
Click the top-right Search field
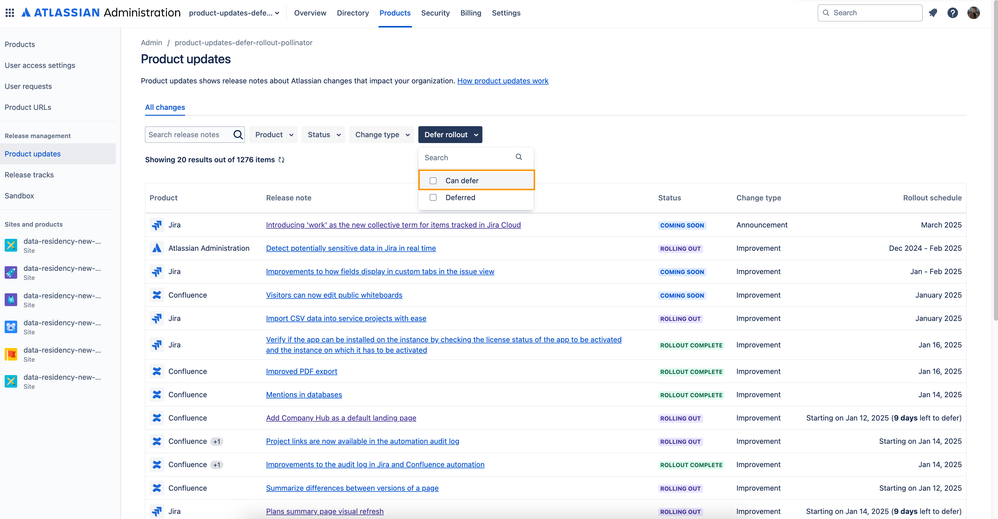tap(869, 13)
